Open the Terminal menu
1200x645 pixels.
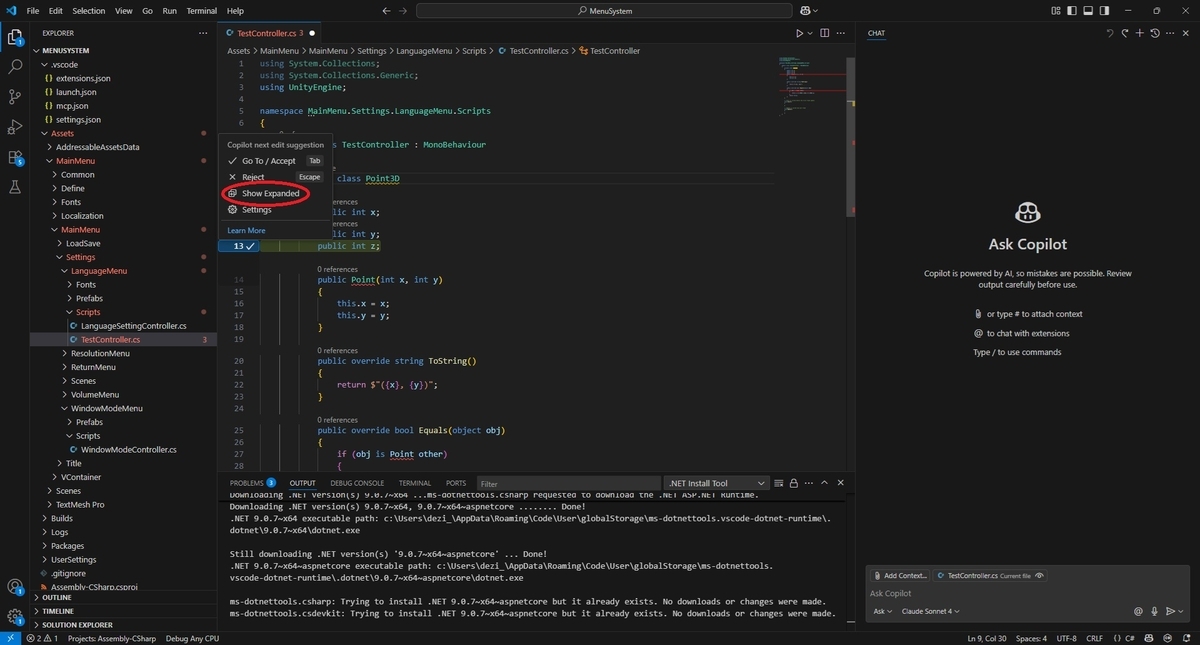[202, 10]
